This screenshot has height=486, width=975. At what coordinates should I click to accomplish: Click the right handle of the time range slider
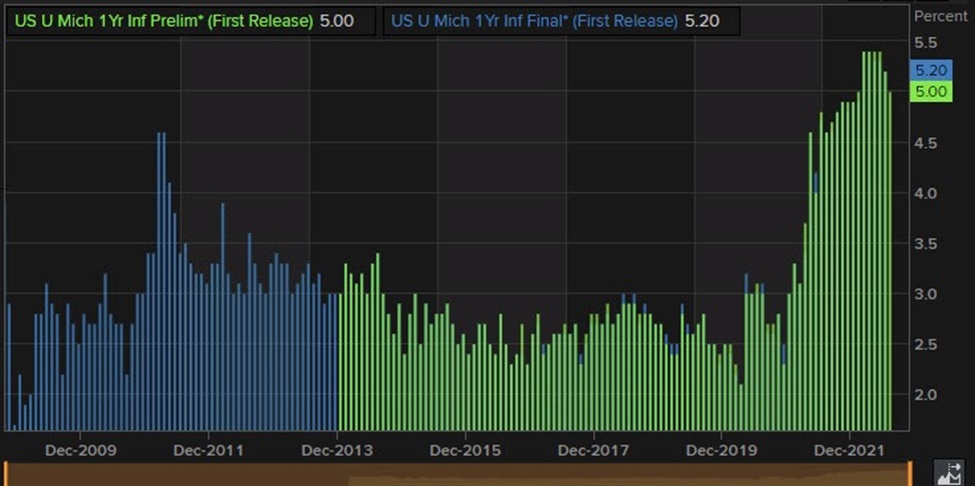910,474
